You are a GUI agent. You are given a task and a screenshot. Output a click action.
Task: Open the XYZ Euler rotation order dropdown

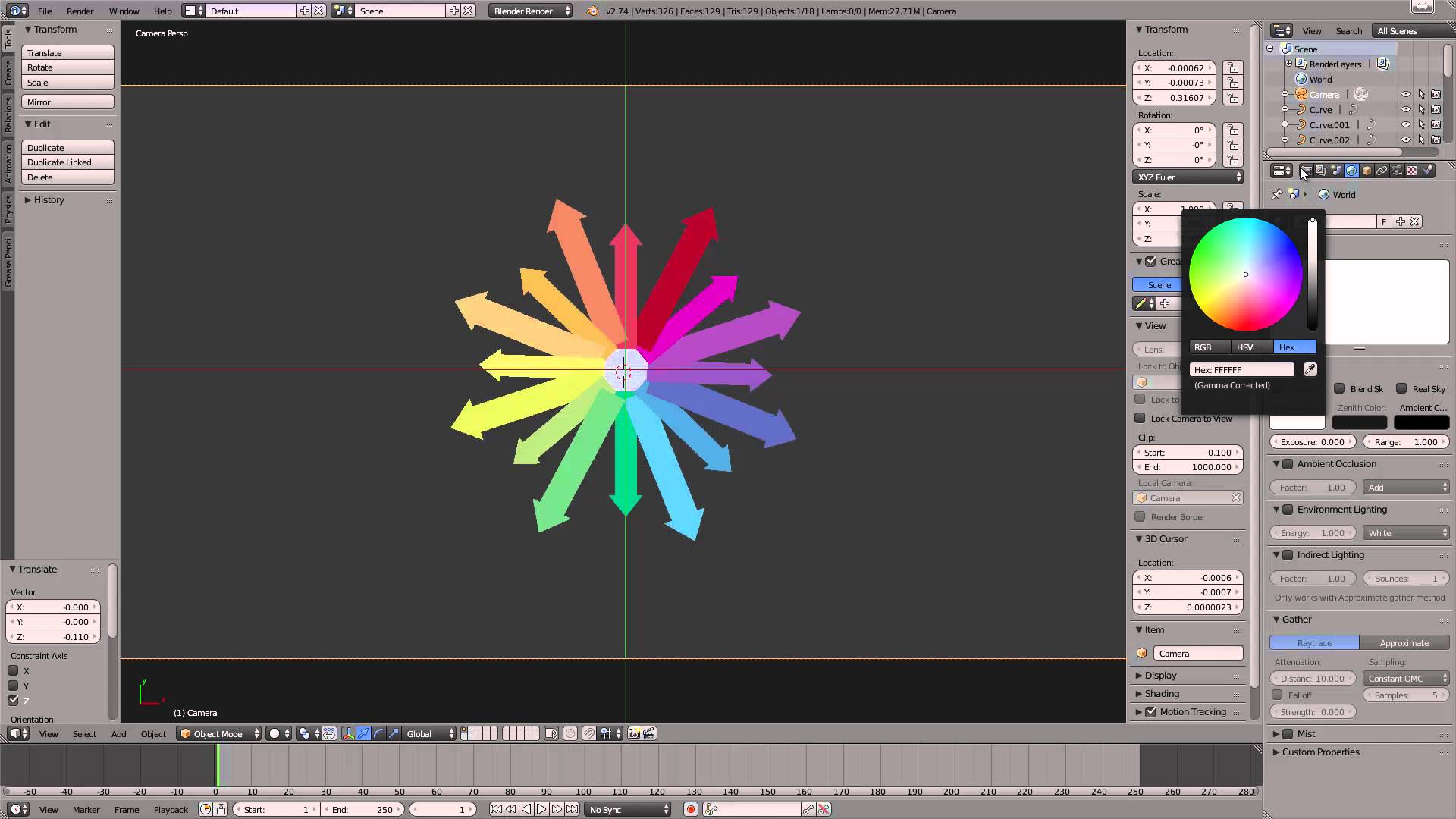coord(1187,177)
